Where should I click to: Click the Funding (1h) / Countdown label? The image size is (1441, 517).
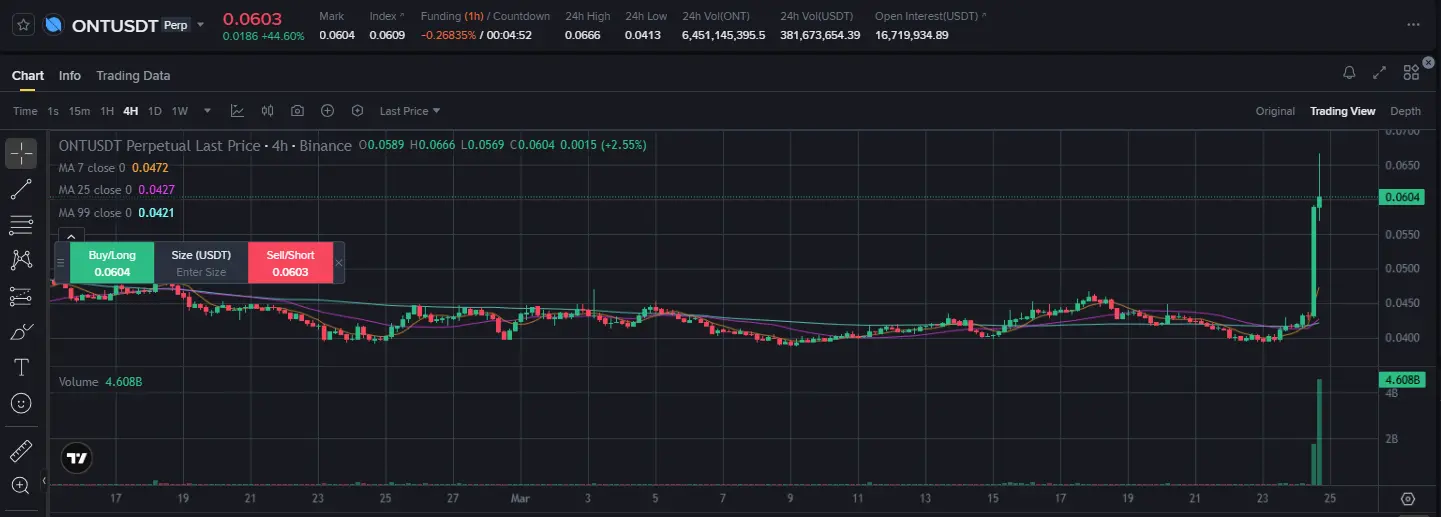tap(485, 16)
